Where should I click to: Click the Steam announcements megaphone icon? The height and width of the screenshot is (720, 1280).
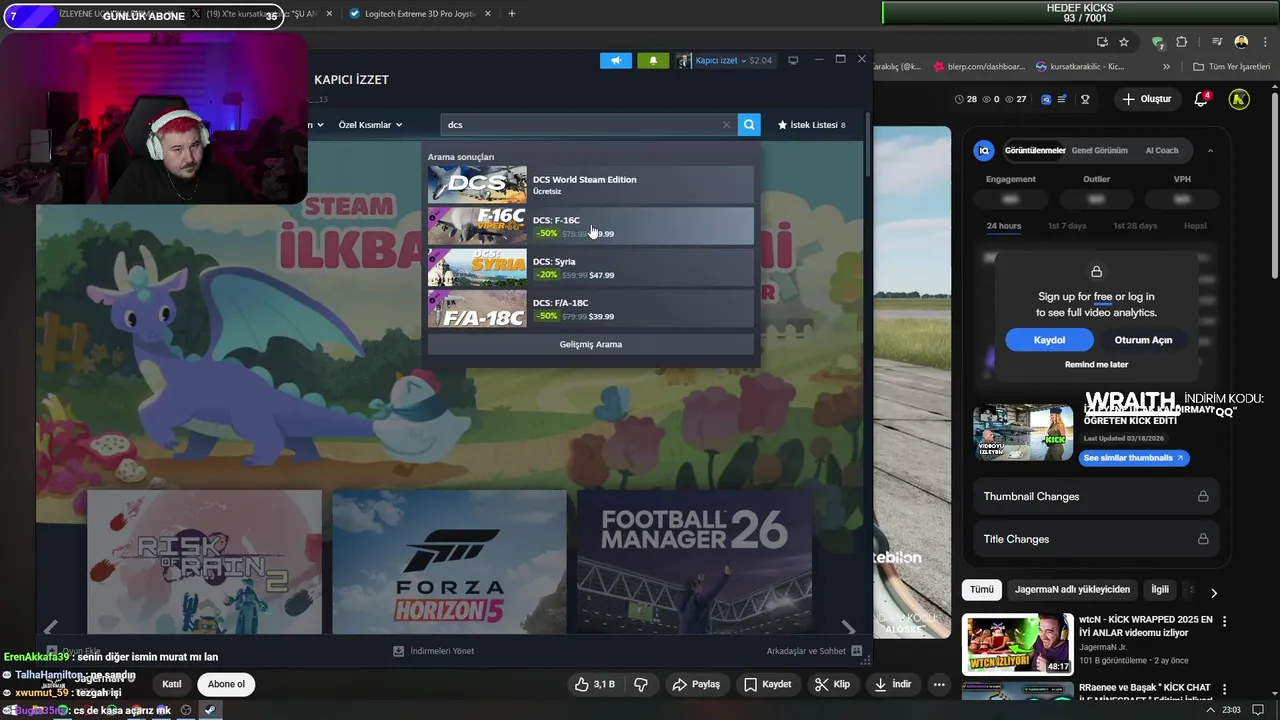[616, 60]
